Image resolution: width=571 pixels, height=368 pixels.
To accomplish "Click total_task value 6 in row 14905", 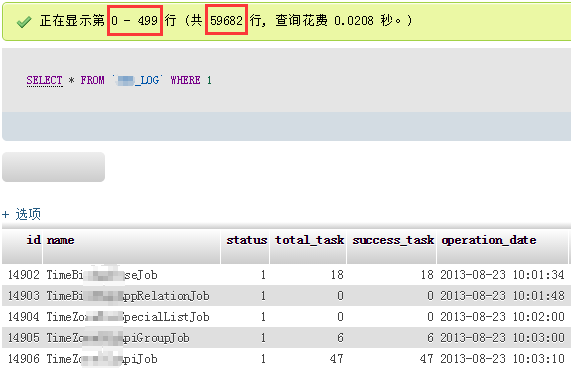I will pos(340,338).
